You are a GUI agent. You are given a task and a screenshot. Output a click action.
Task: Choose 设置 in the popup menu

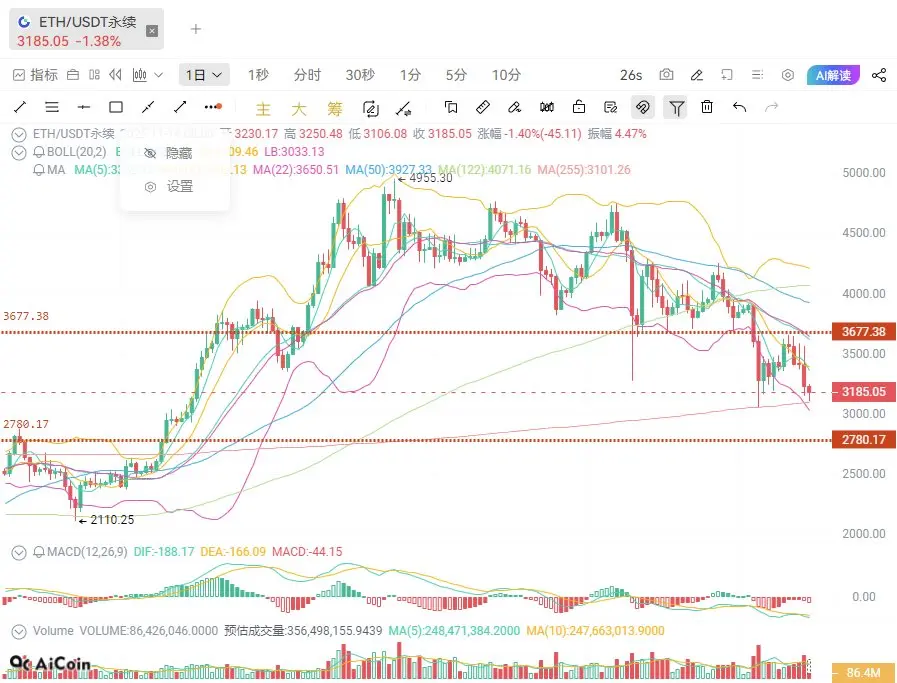(169, 187)
